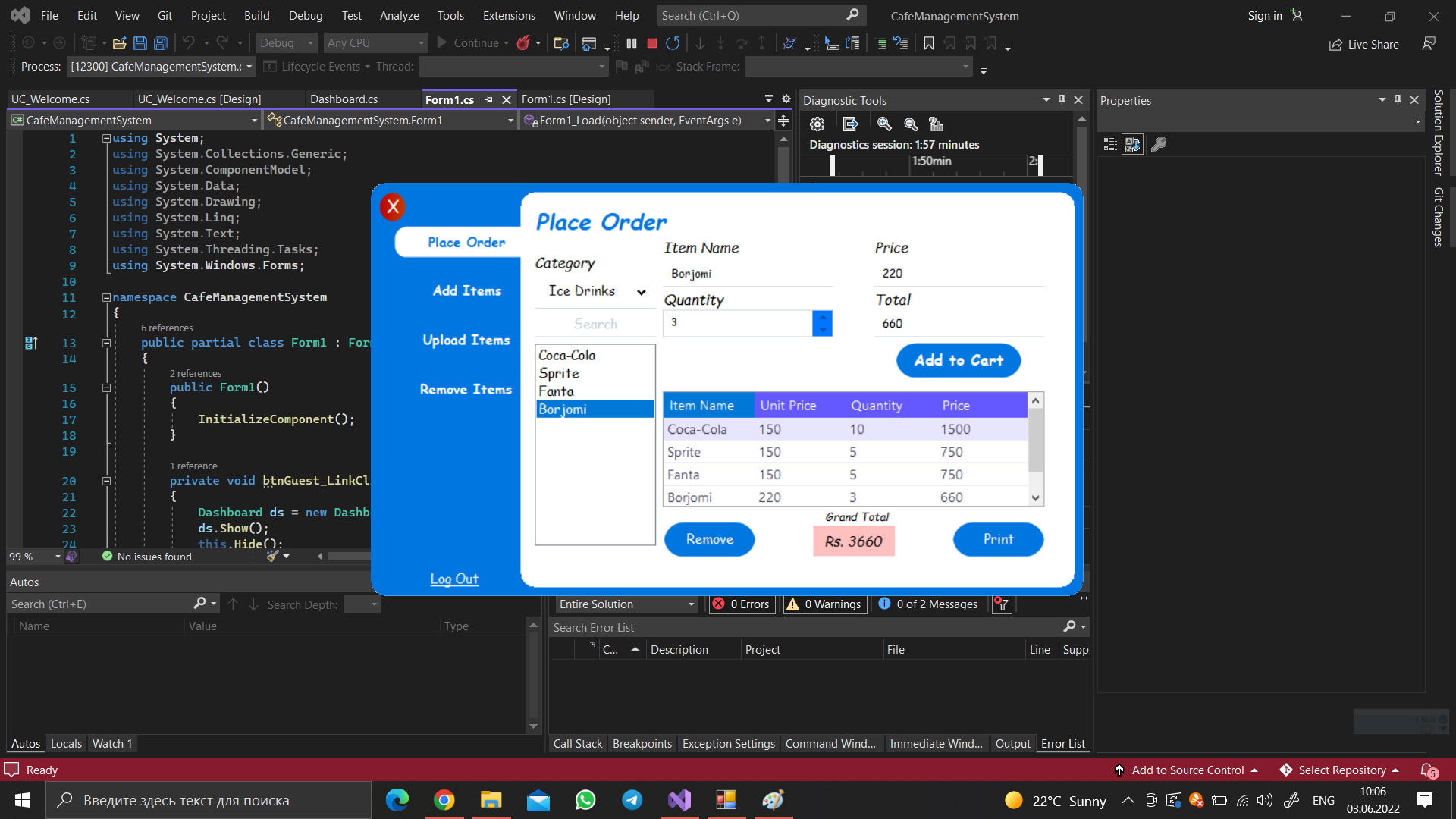Screen dimensions: 1456x819
Task: Click the Log Out link
Action: coord(453,579)
